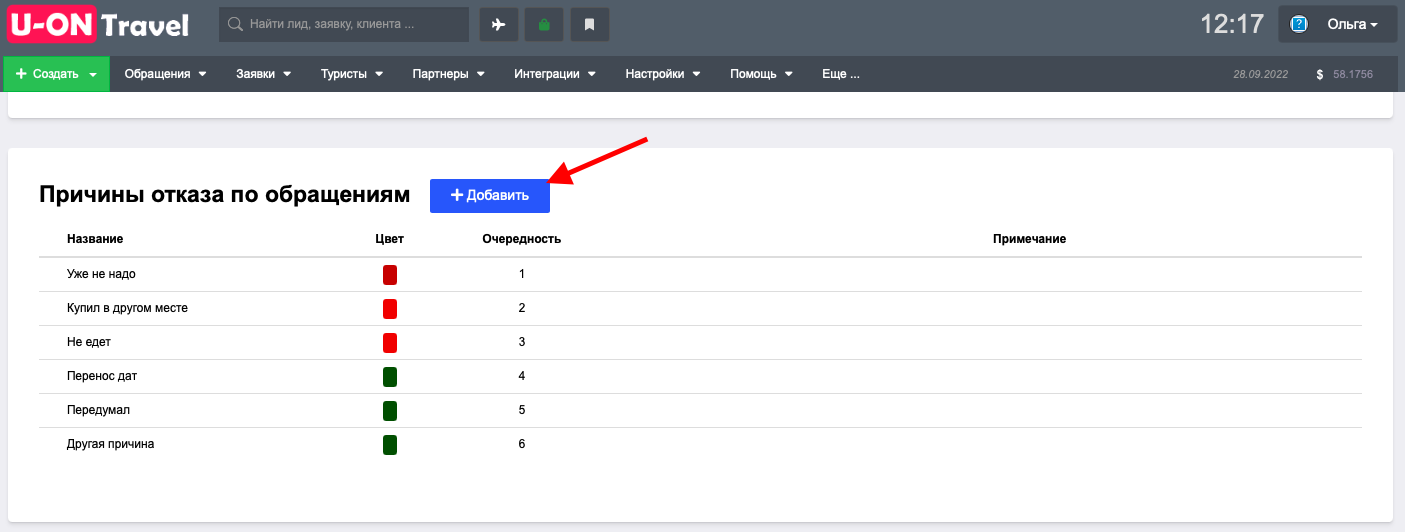
Task: Click color swatch for Уже не надо
Action: 390,274
